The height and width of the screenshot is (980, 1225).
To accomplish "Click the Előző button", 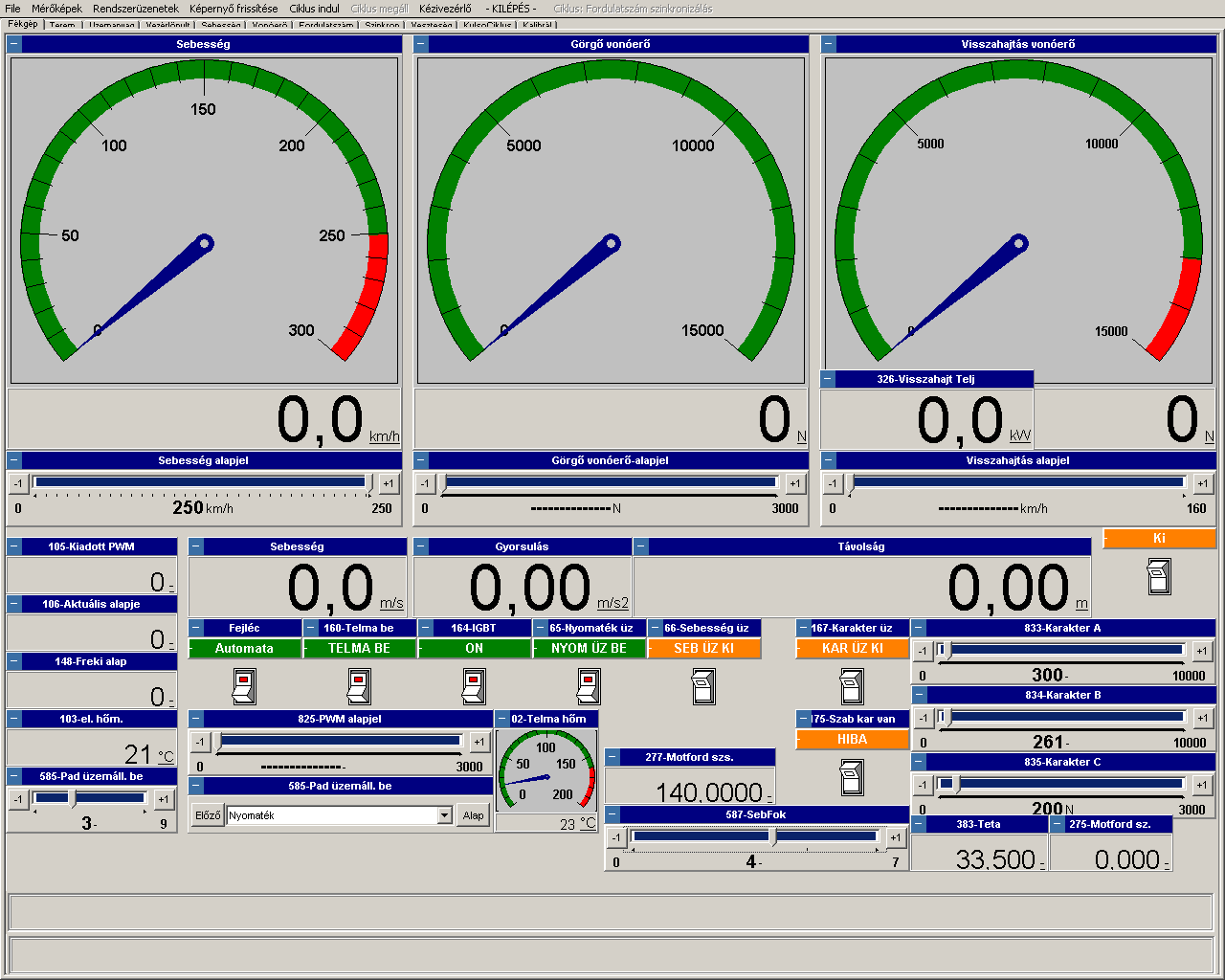I will (208, 815).
